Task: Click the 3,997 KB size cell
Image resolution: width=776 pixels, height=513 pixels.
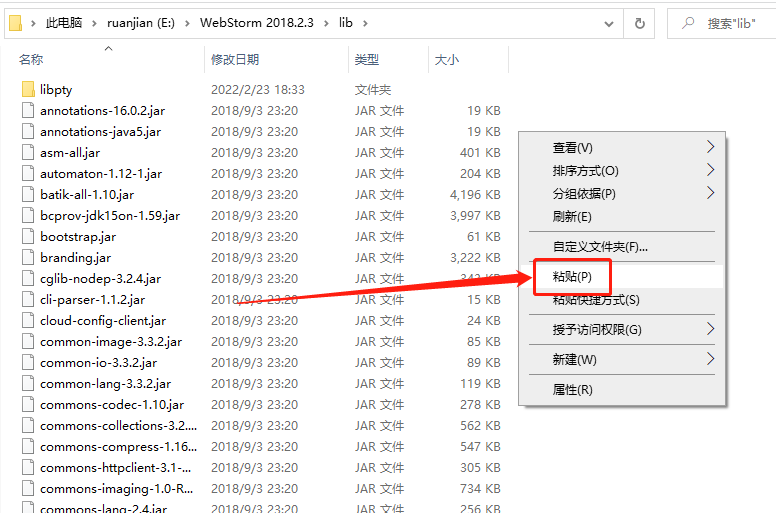Action: (x=475, y=216)
